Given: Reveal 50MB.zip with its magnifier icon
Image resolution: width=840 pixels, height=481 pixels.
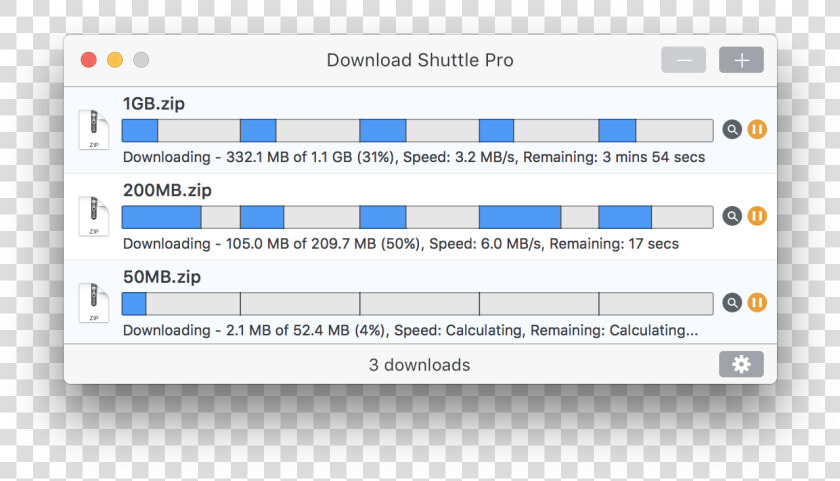Looking at the screenshot, I should pos(732,303).
